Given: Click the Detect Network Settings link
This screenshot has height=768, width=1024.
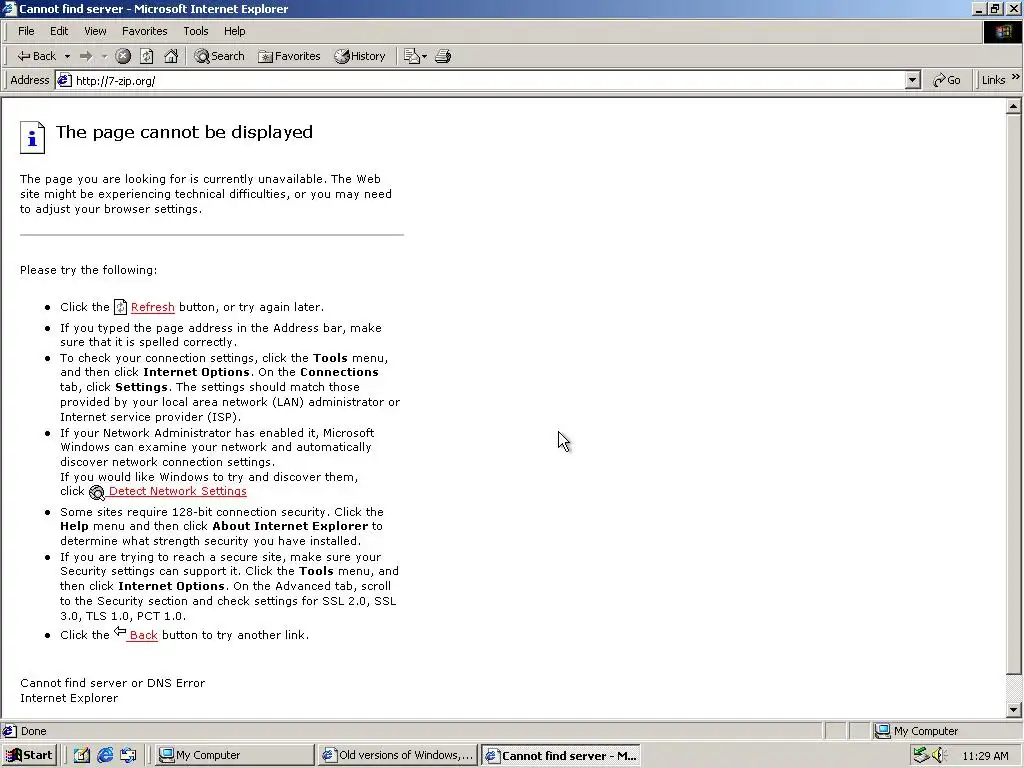Looking at the screenshot, I should click(x=178, y=491).
